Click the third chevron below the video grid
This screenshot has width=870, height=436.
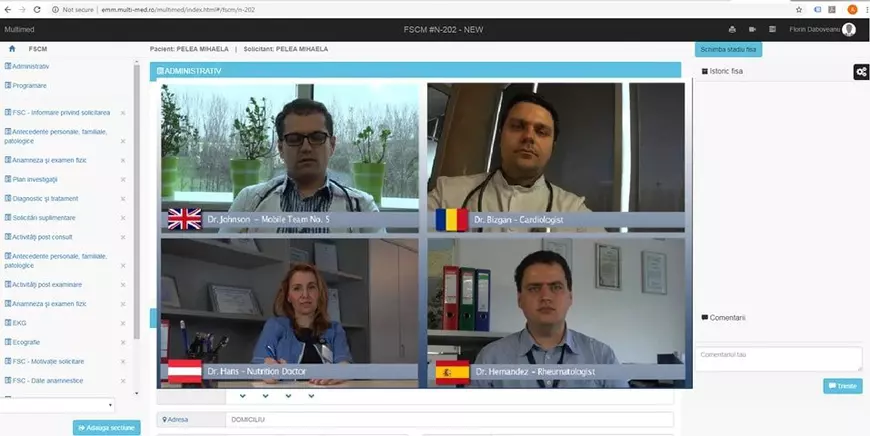[x=289, y=396]
